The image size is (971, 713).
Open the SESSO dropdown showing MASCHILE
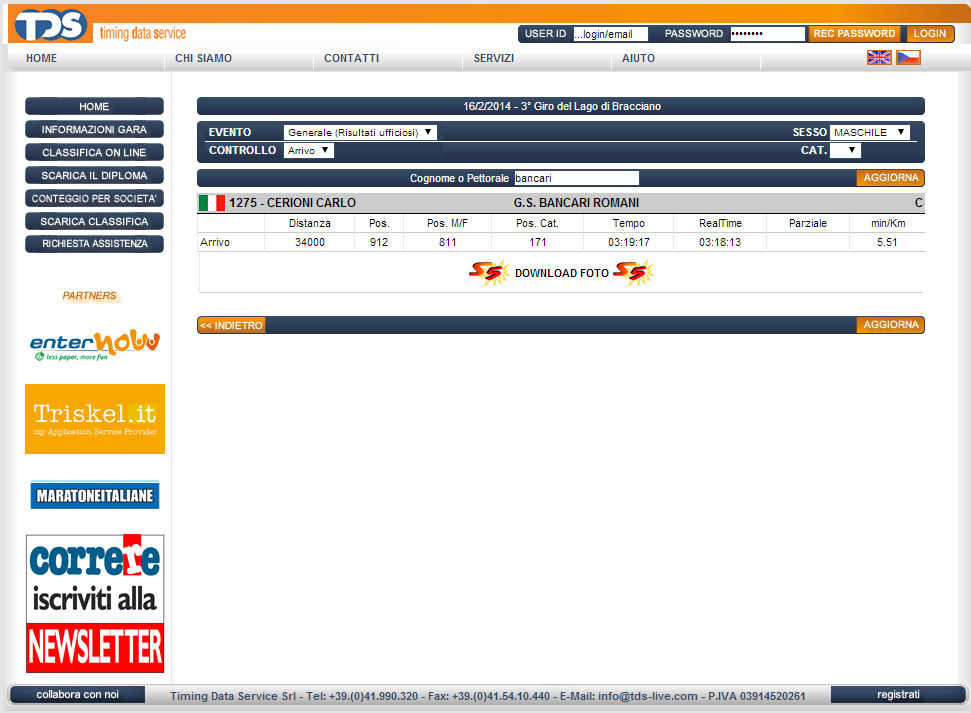(x=869, y=132)
